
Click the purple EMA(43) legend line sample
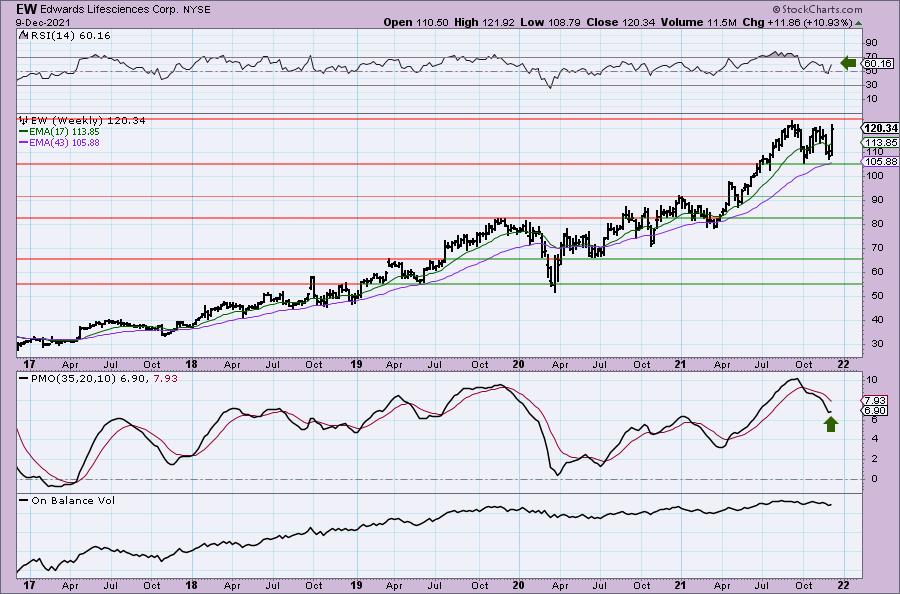click(x=23, y=142)
